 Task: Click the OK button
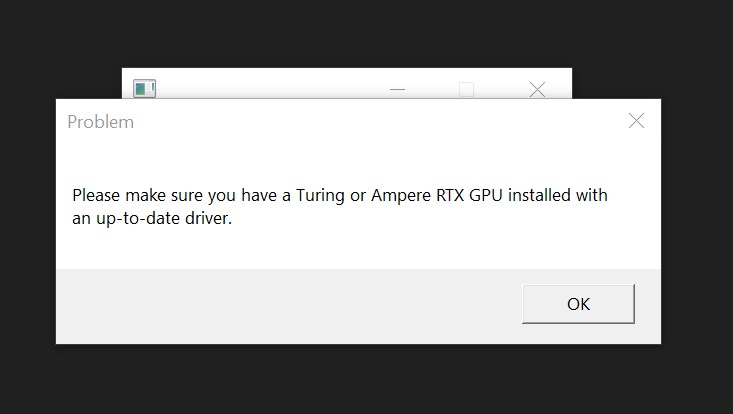[578, 304]
